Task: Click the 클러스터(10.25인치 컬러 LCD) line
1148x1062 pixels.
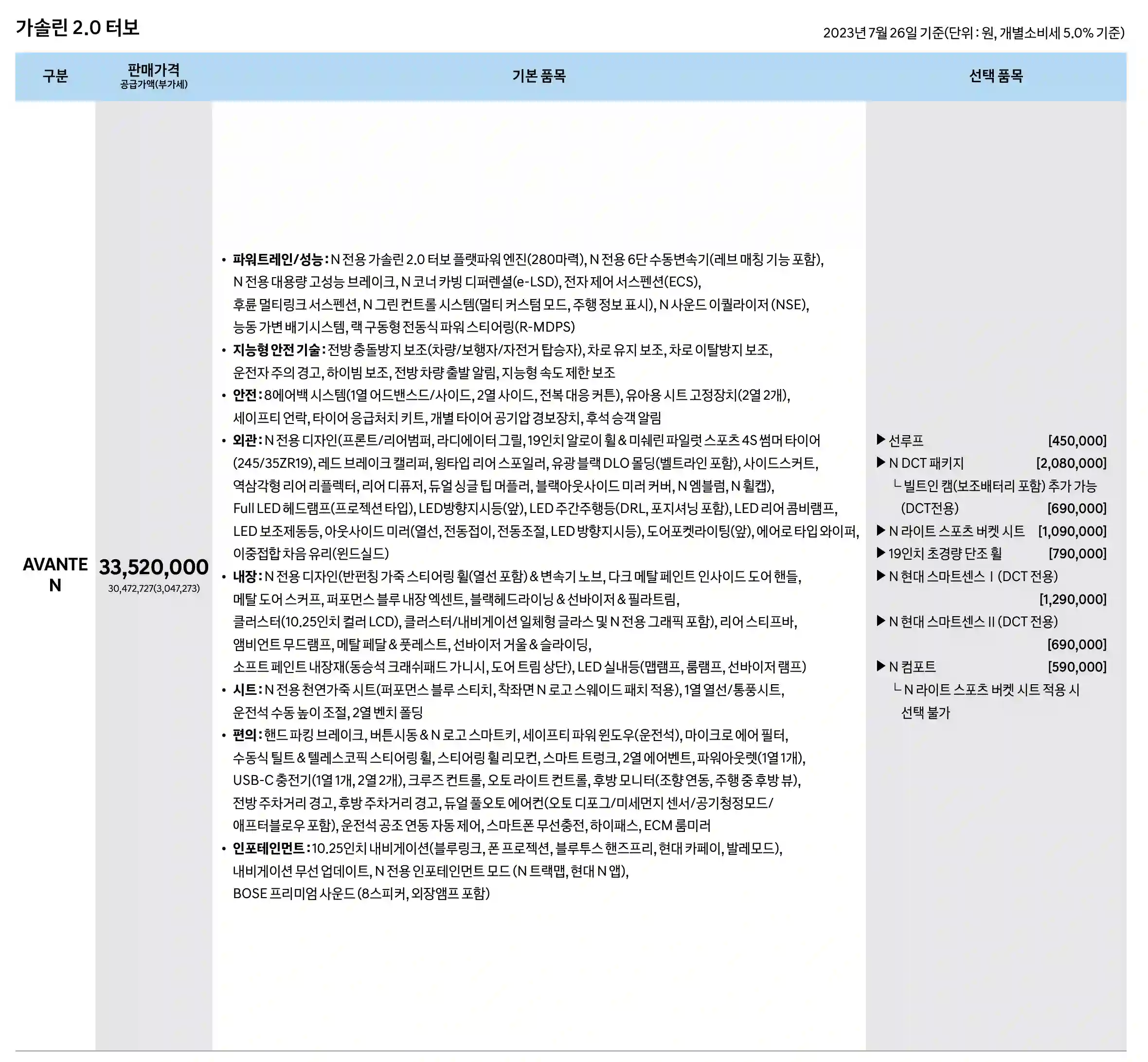Action: point(515,622)
